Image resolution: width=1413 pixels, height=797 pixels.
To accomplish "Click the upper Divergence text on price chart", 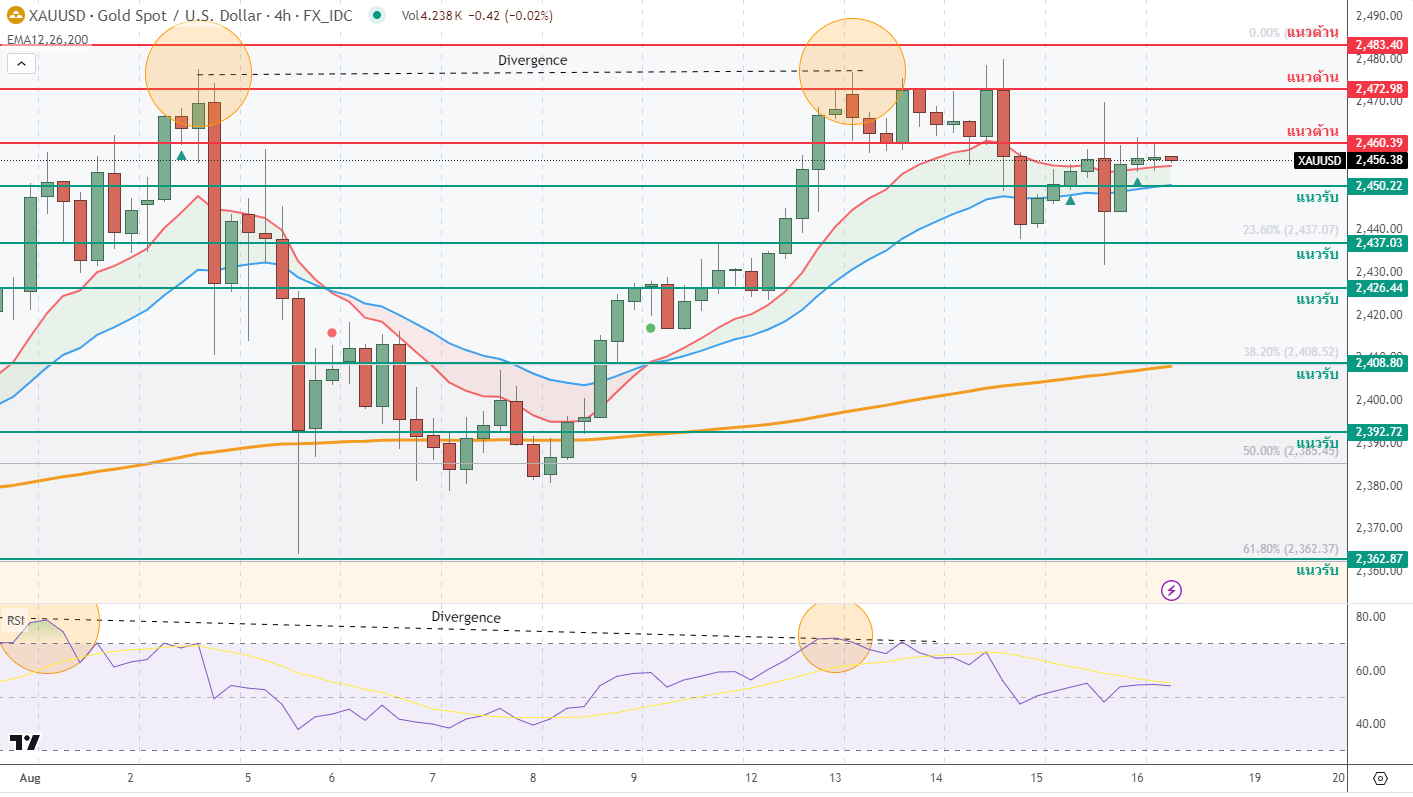I will (x=532, y=60).
